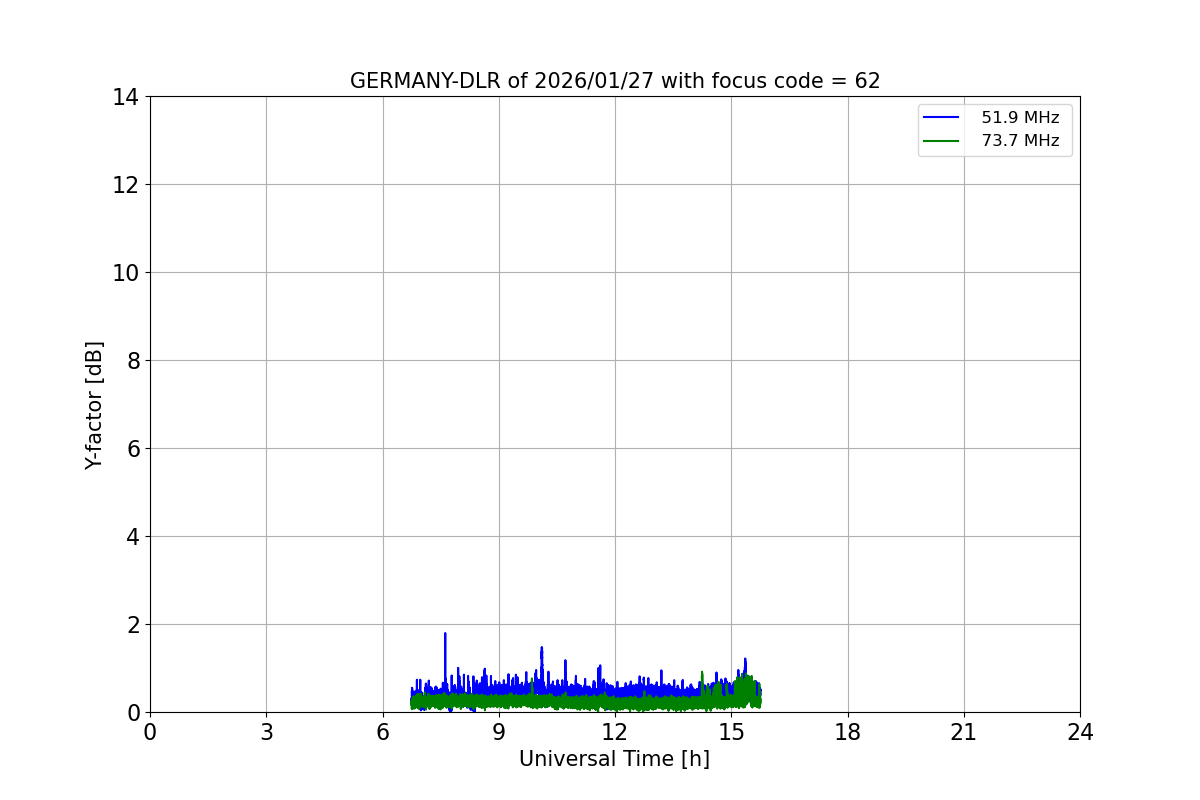Select the 51.9 MHz legend label
1200x800 pixels.
pos(1020,118)
